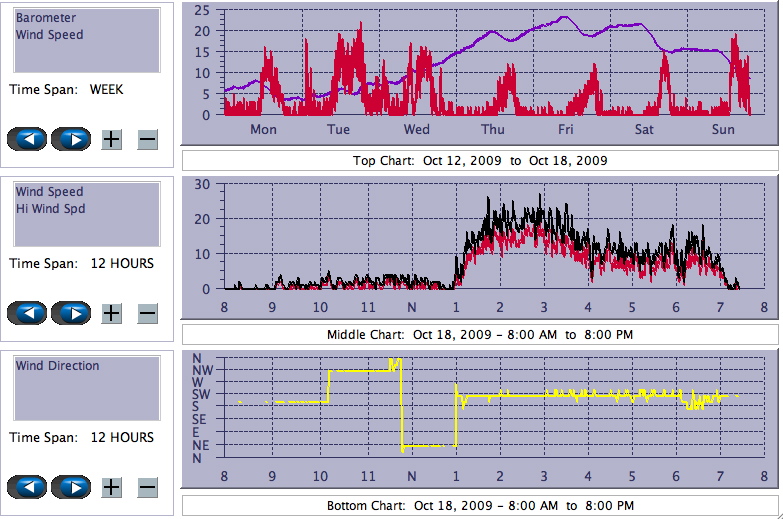Go back in time on middle chart
Image resolution: width=783 pixels, height=519 pixels.
coord(28,313)
